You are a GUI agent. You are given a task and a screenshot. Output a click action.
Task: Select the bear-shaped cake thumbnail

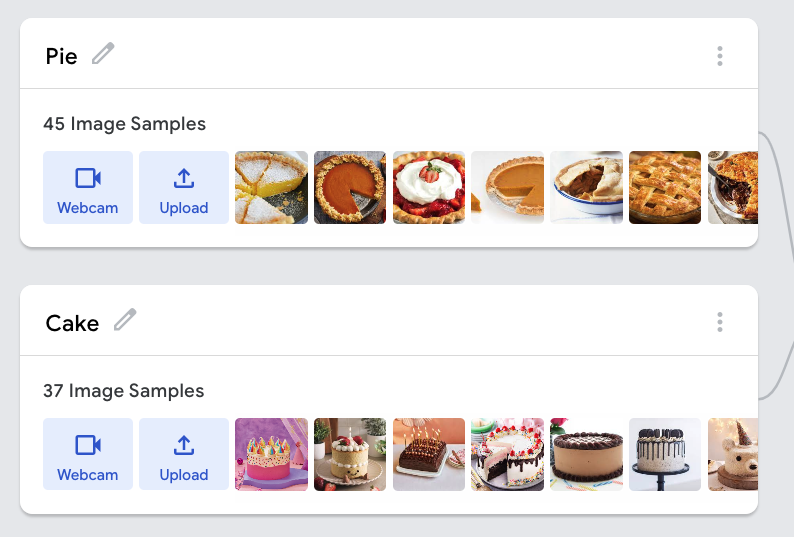click(x=733, y=454)
